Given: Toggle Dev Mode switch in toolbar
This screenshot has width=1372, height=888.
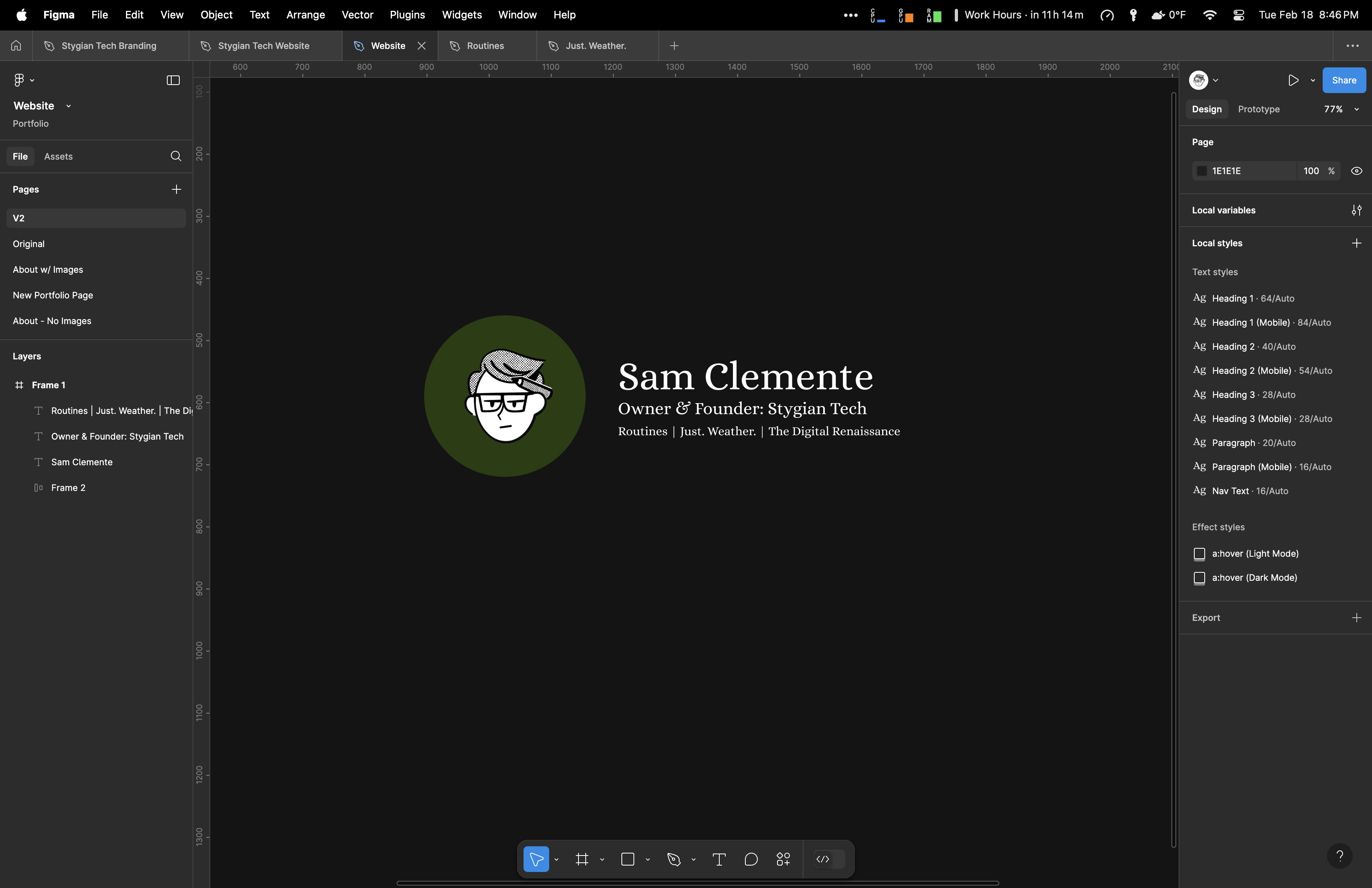Looking at the screenshot, I should tap(830, 859).
